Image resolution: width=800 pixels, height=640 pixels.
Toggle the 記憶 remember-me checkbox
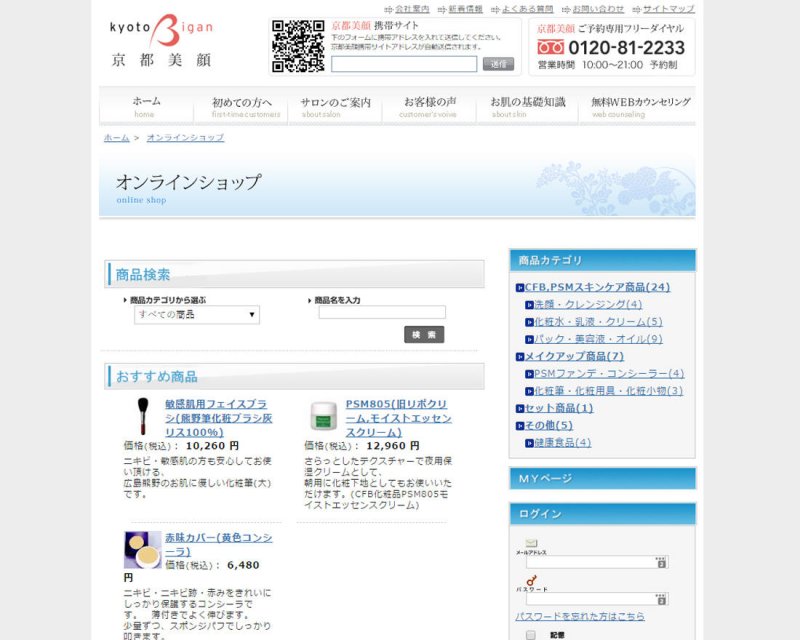(531, 634)
